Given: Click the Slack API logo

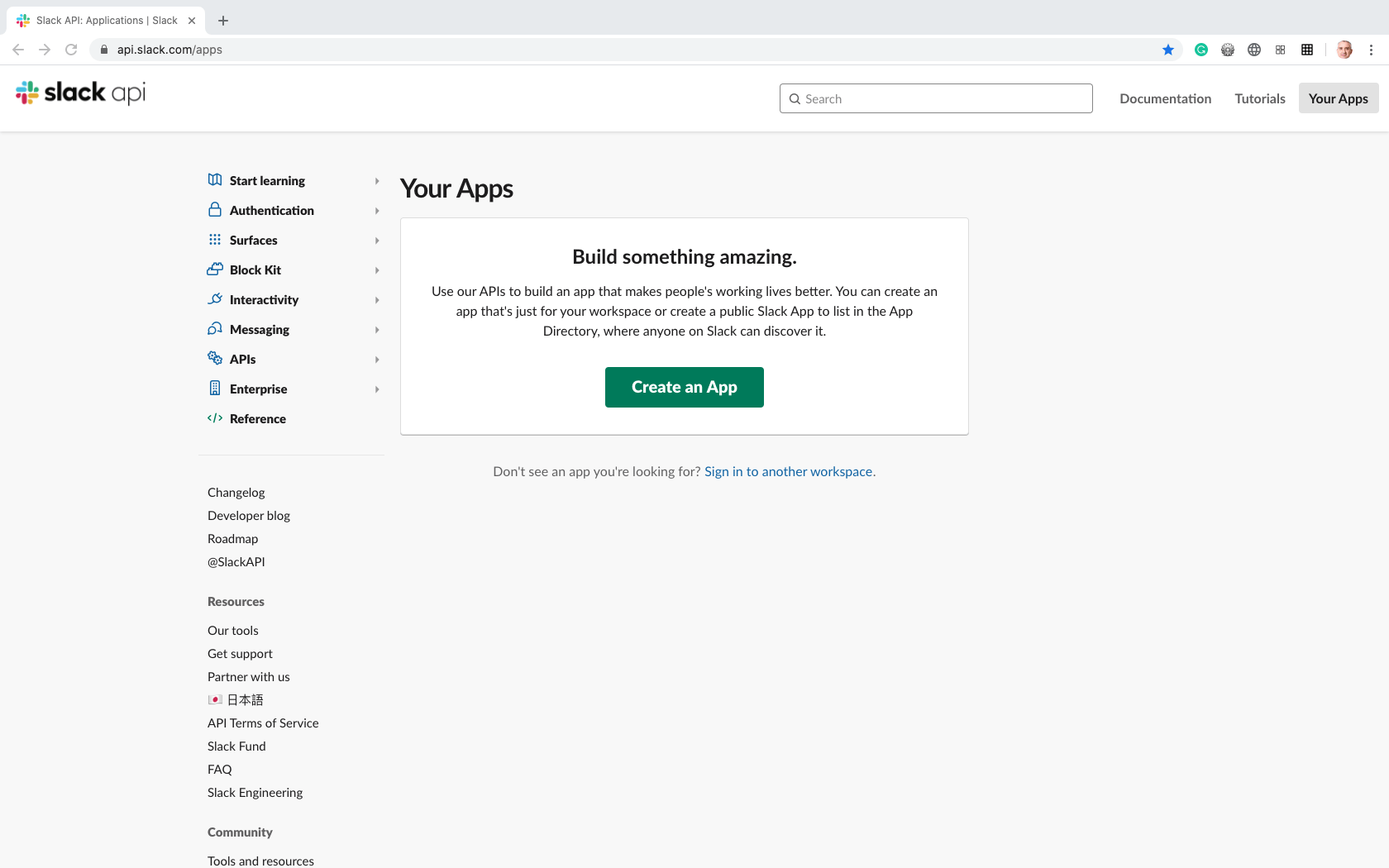Looking at the screenshot, I should coord(80,93).
